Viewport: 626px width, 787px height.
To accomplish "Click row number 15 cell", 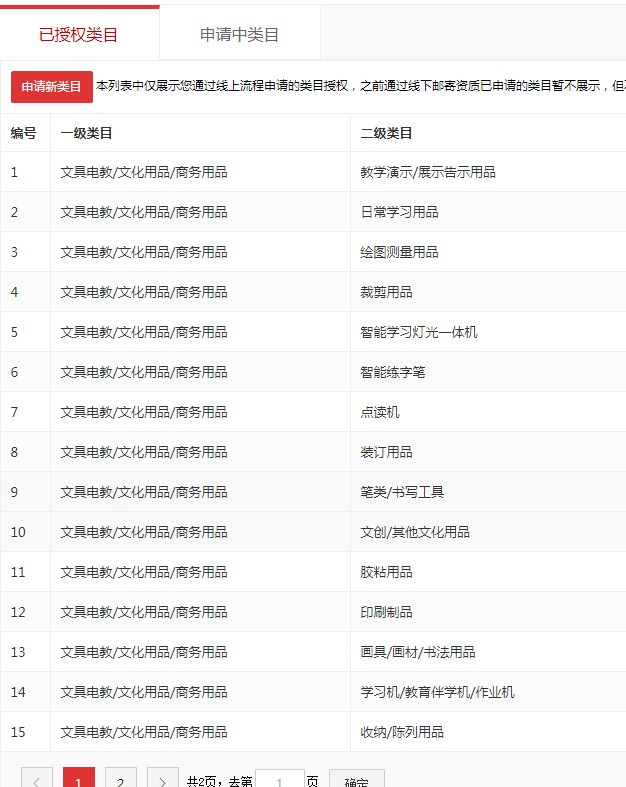I will click(x=25, y=732).
